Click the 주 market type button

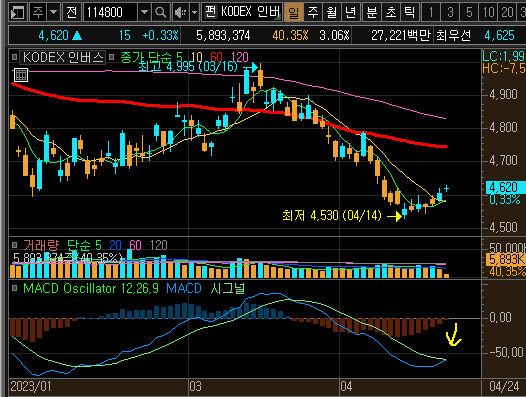[38, 13]
